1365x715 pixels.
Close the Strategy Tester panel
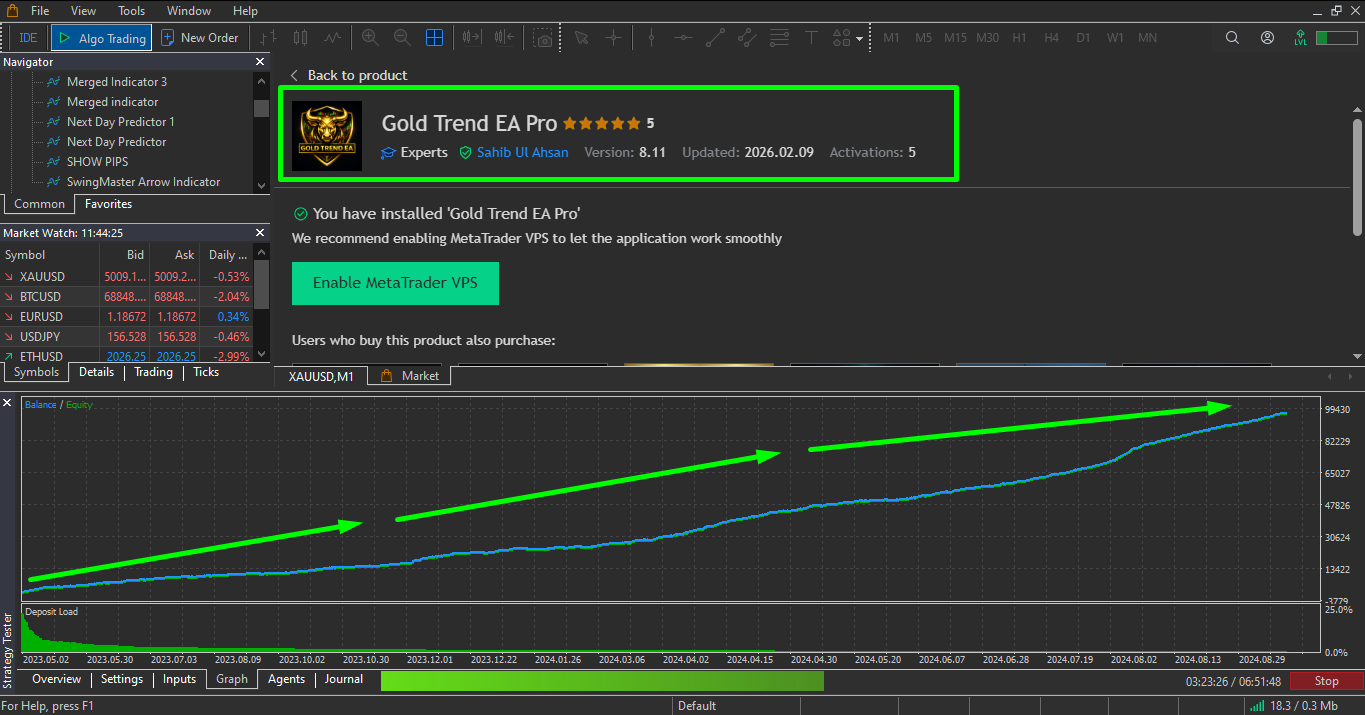coord(7,403)
